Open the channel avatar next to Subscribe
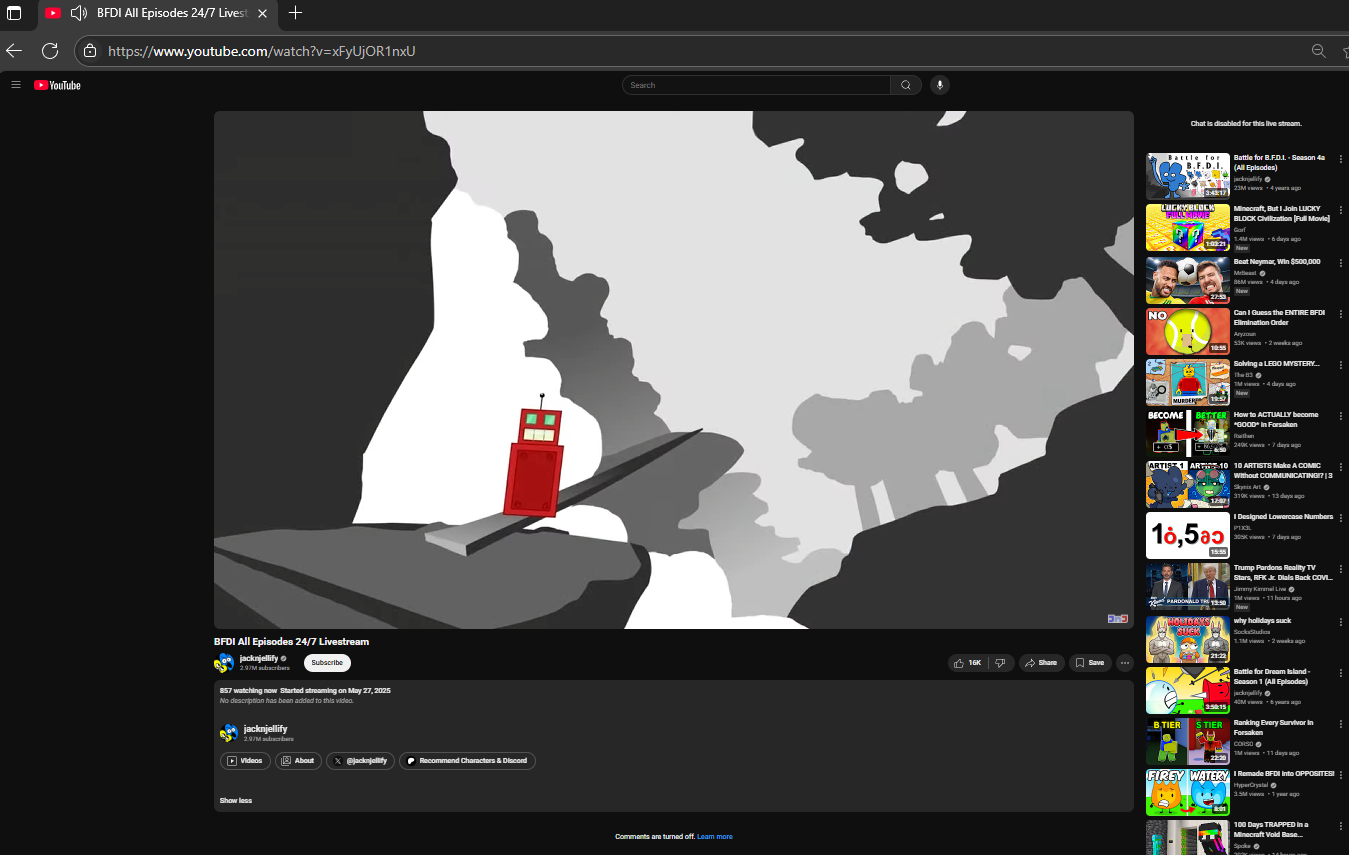 224,662
